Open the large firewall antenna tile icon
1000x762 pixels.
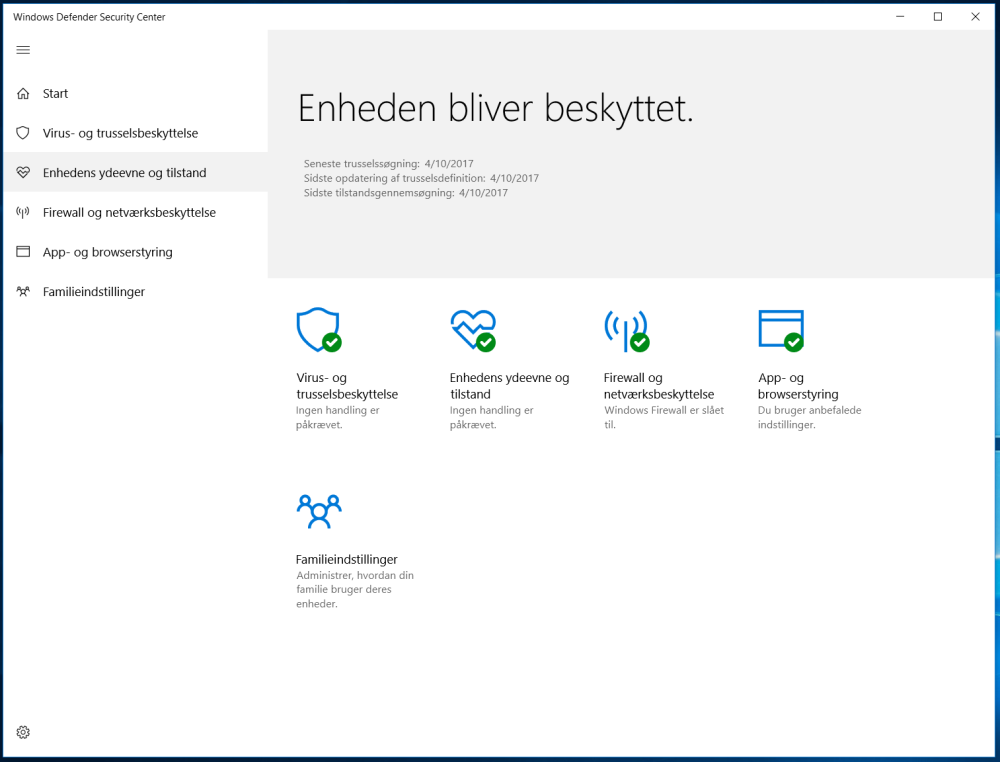point(627,331)
